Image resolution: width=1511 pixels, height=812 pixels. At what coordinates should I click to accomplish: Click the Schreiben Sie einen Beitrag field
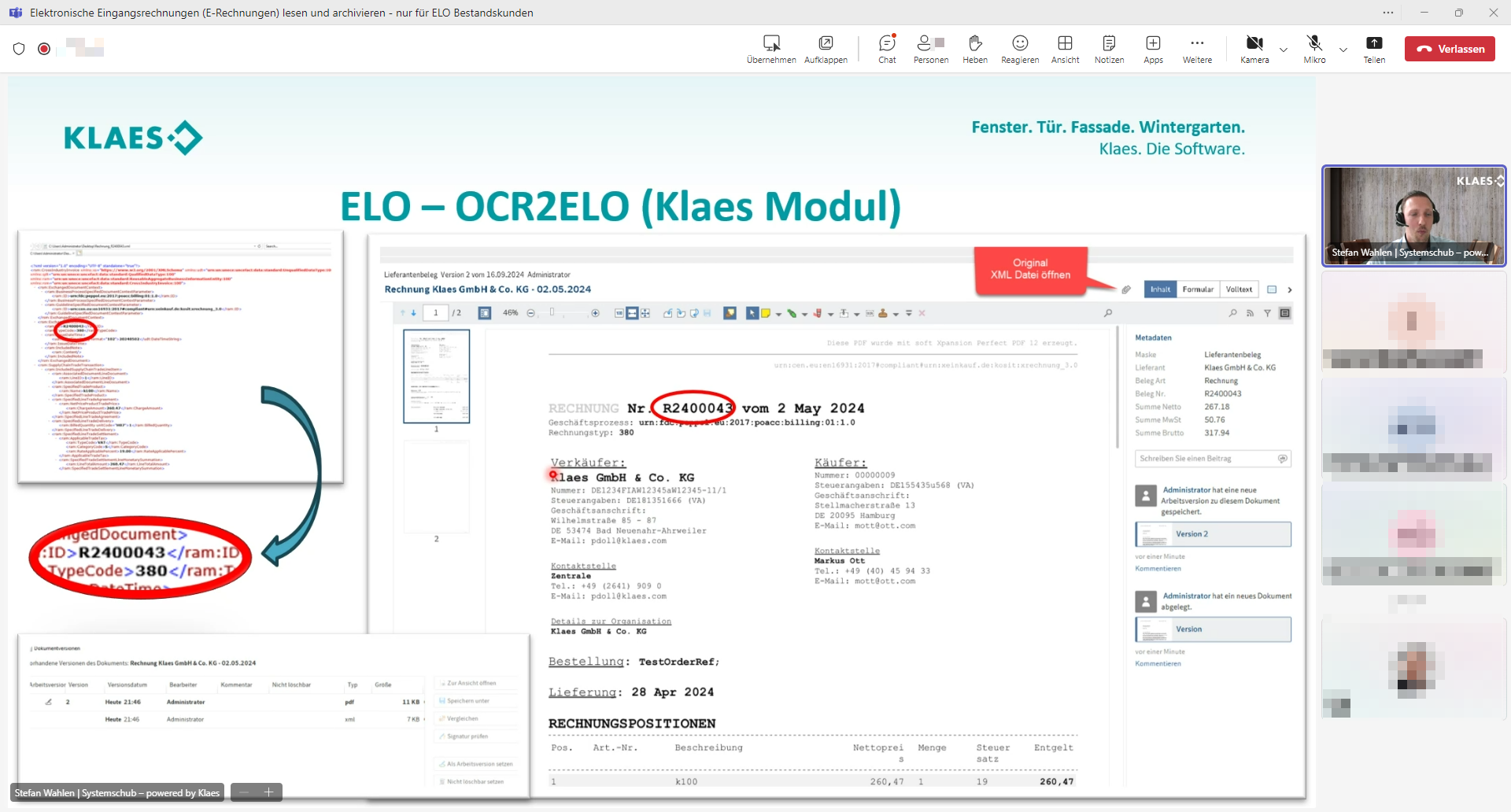point(1212,459)
